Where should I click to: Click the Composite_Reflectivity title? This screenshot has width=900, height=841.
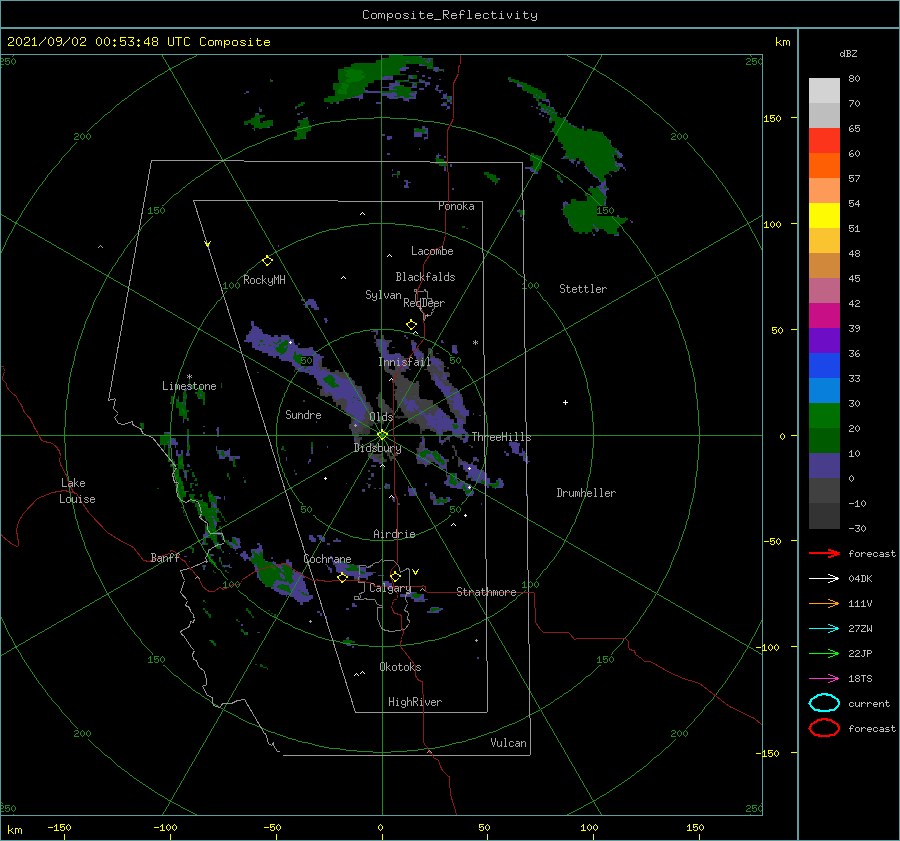coord(450,15)
